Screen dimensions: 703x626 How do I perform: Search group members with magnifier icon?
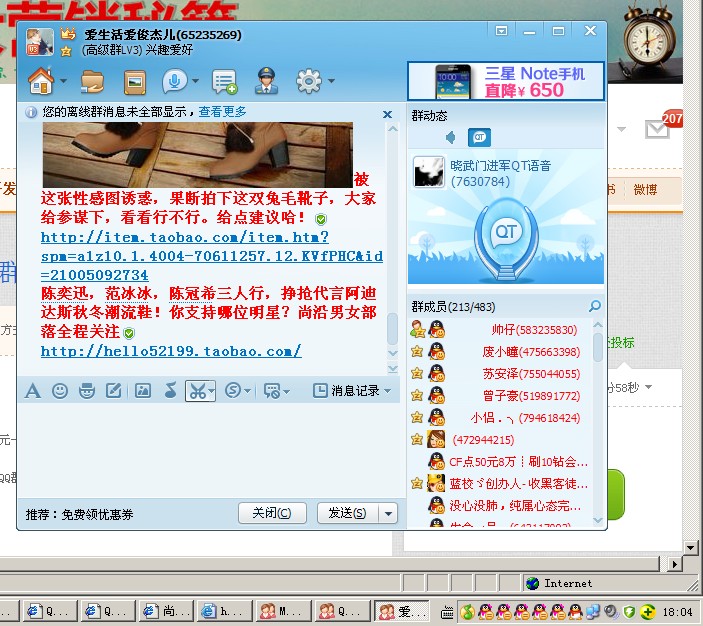tap(595, 306)
